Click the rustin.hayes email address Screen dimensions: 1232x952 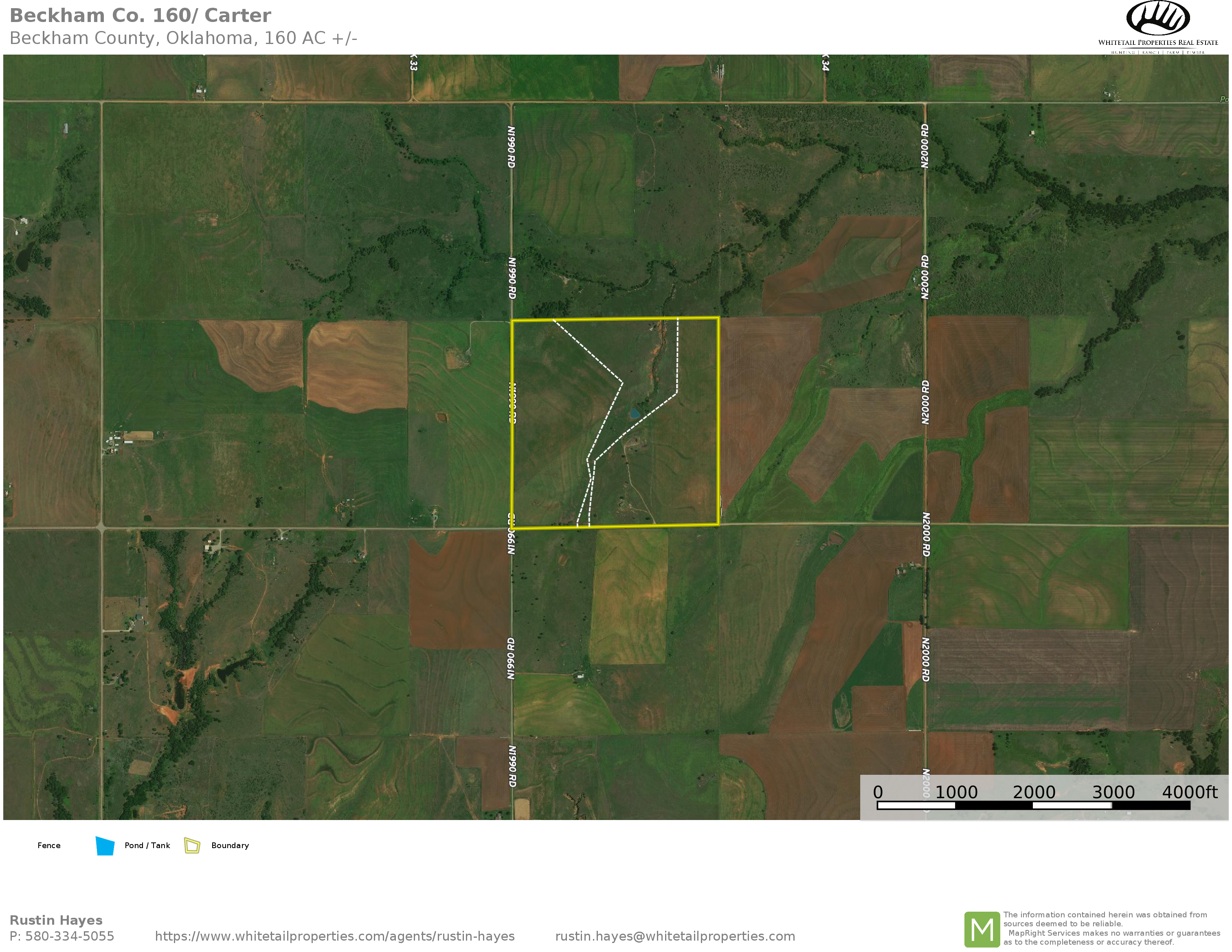click(x=675, y=936)
